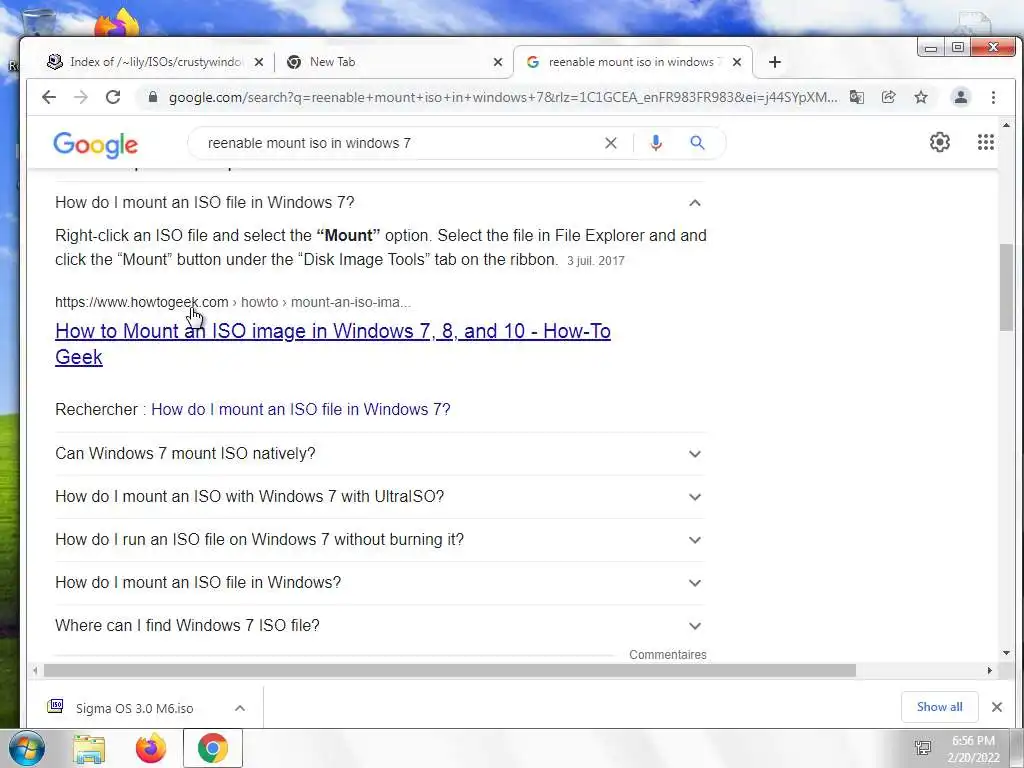Open File Explorer from taskbar

(x=89, y=749)
